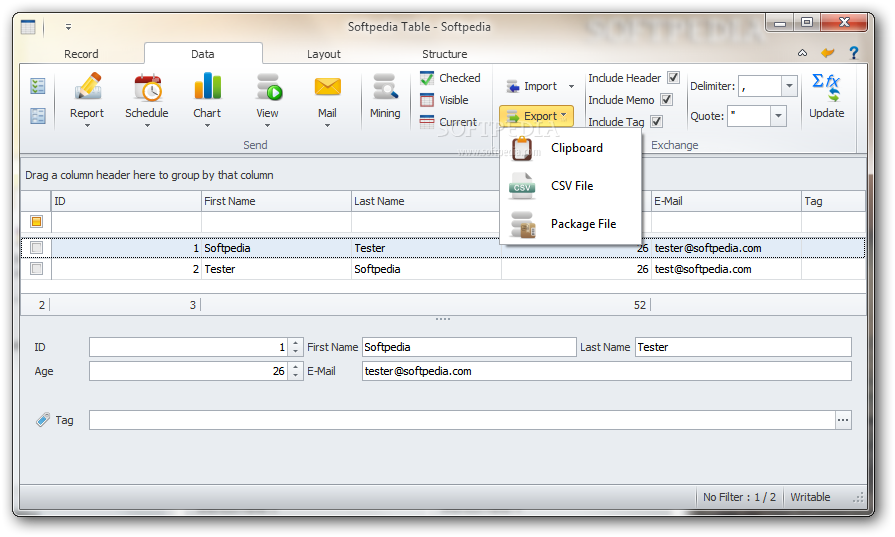Click the First Name column header
895x537 pixels.
tap(276, 201)
